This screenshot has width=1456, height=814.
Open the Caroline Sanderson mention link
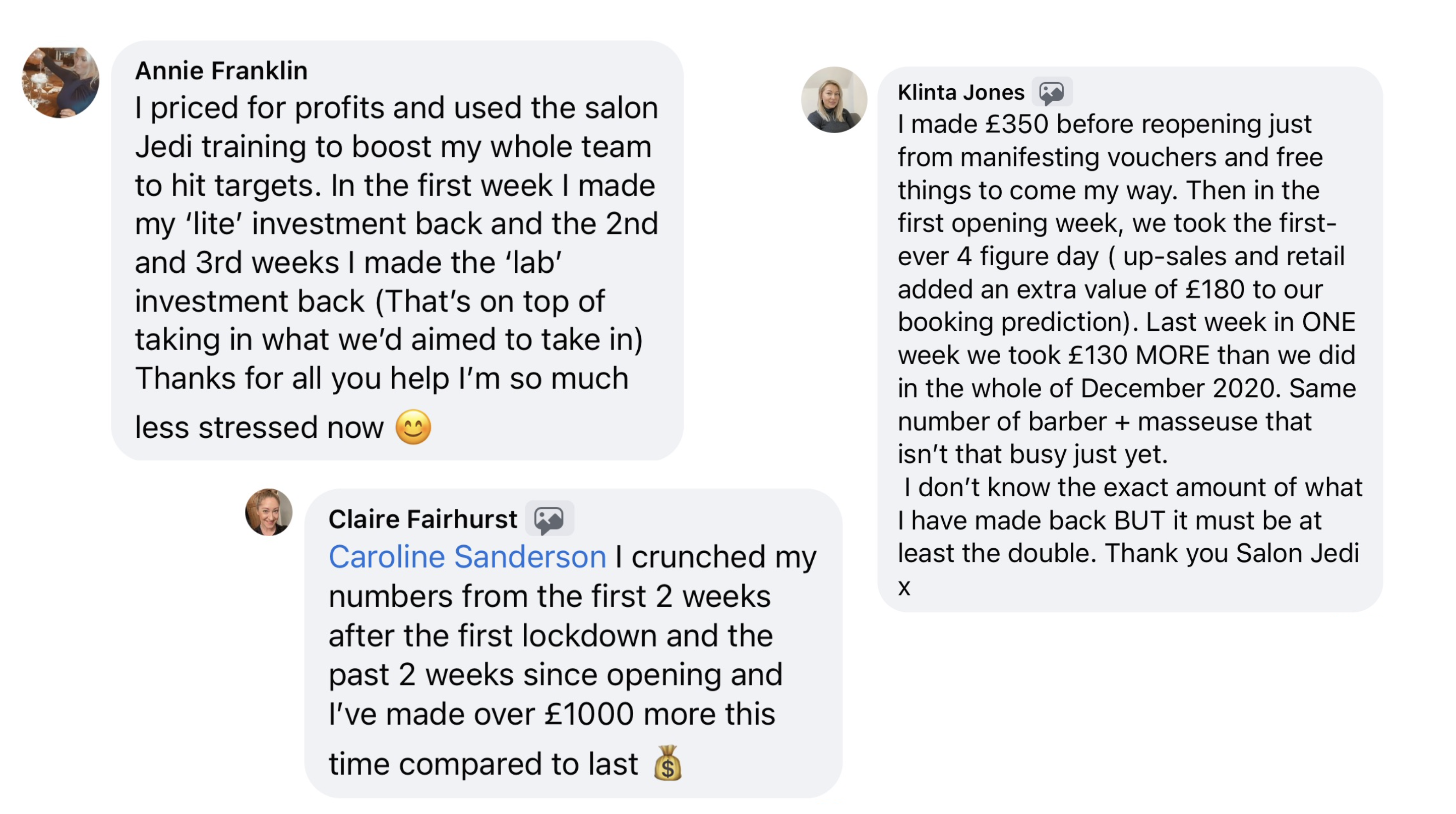(x=467, y=557)
